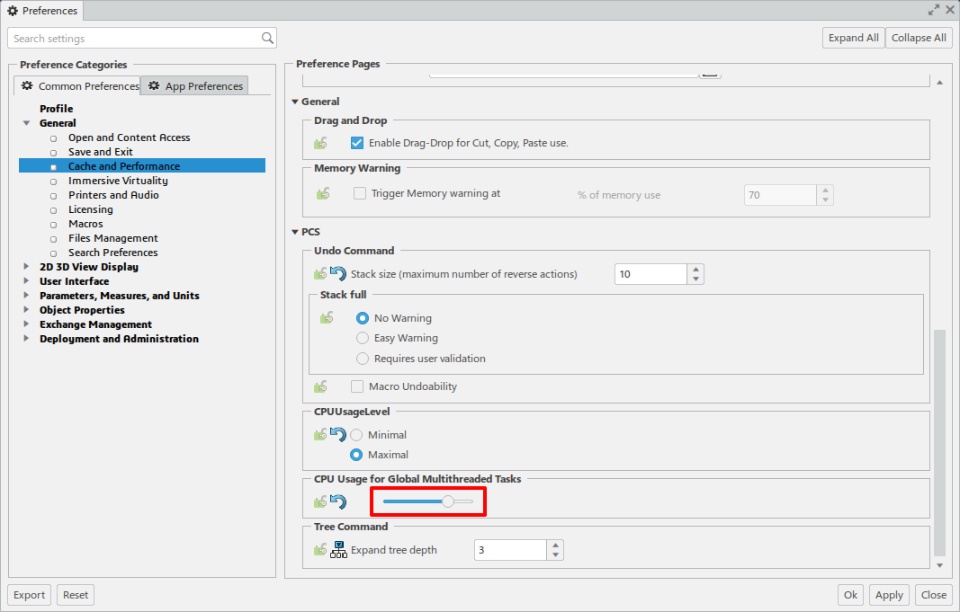Expand Object Properties category
Screen dimensions: 960x612
coord(26,310)
